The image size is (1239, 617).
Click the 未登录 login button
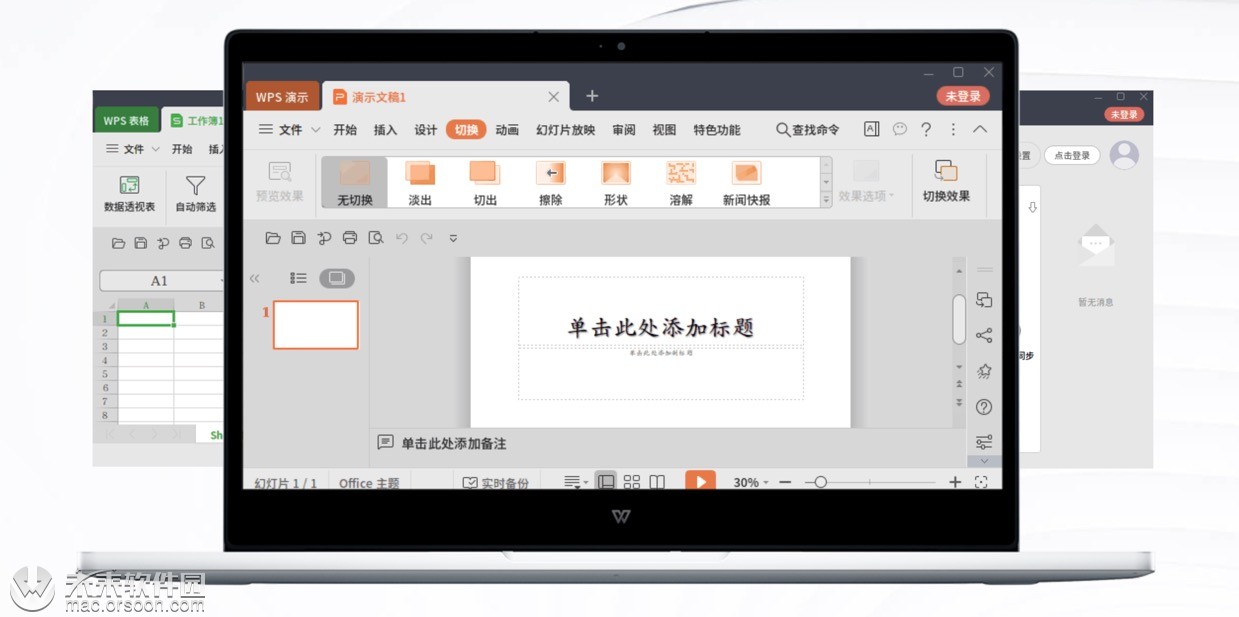coord(963,96)
